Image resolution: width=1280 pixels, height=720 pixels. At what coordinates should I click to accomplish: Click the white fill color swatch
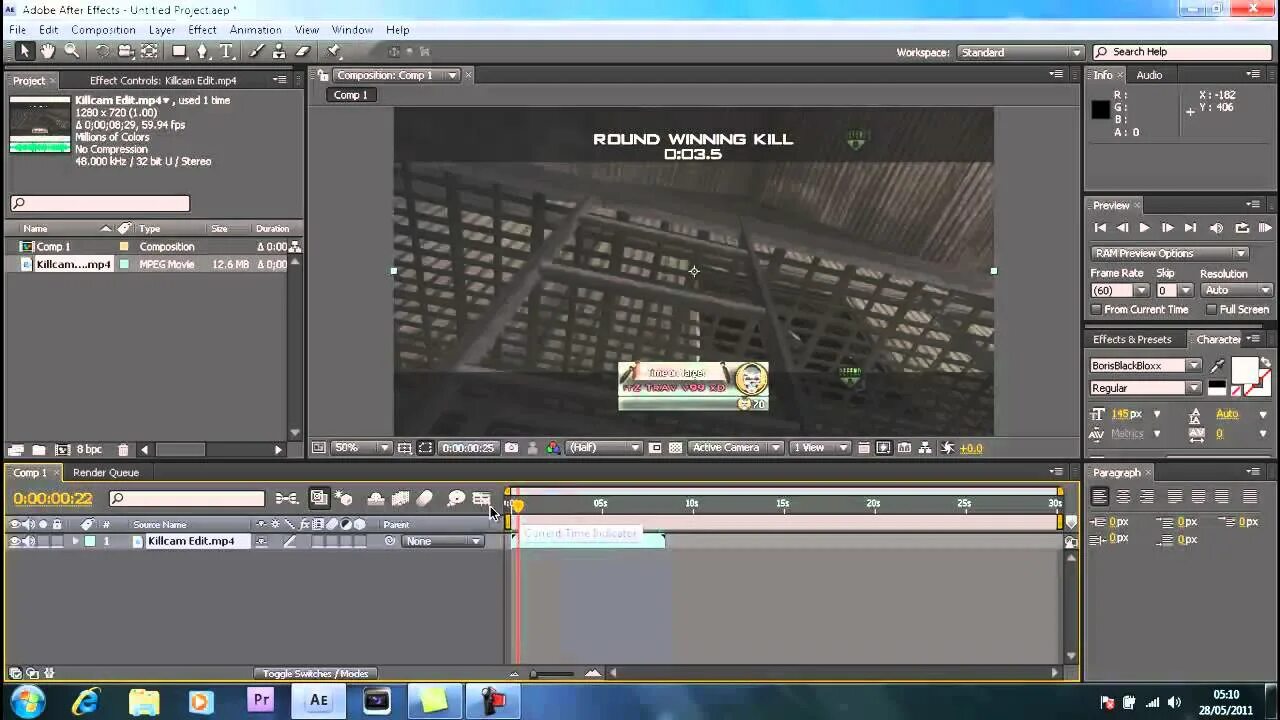[1243, 370]
